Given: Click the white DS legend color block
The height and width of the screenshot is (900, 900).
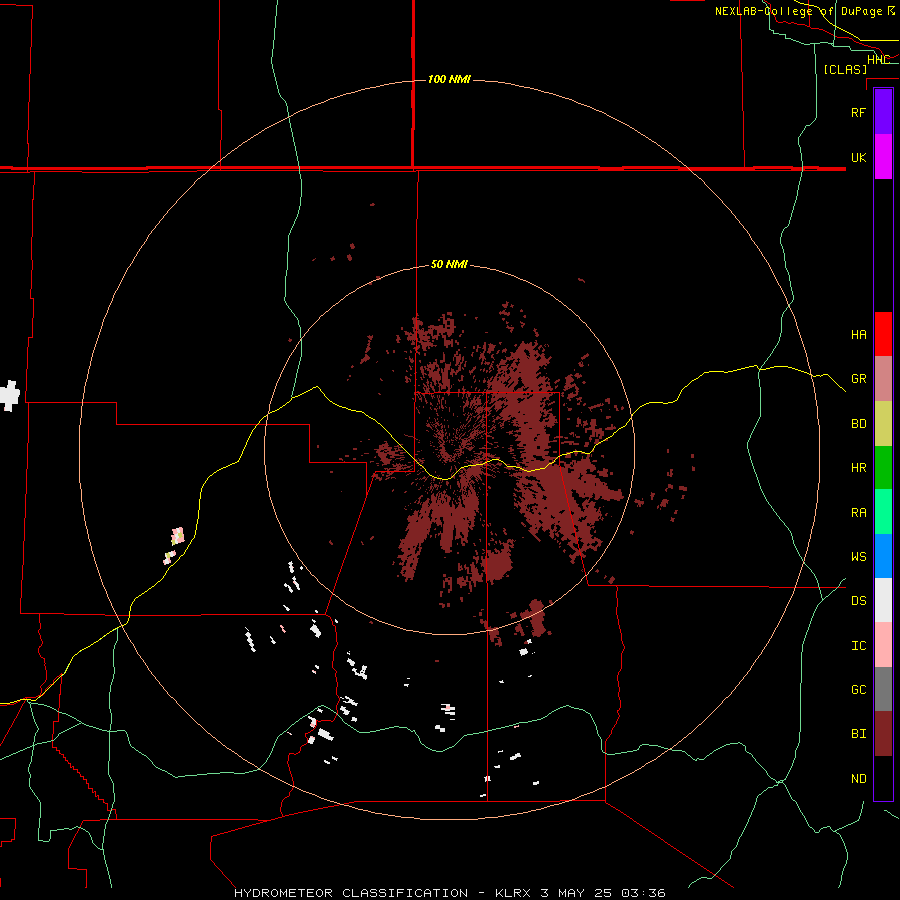Looking at the screenshot, I should 883,600.
